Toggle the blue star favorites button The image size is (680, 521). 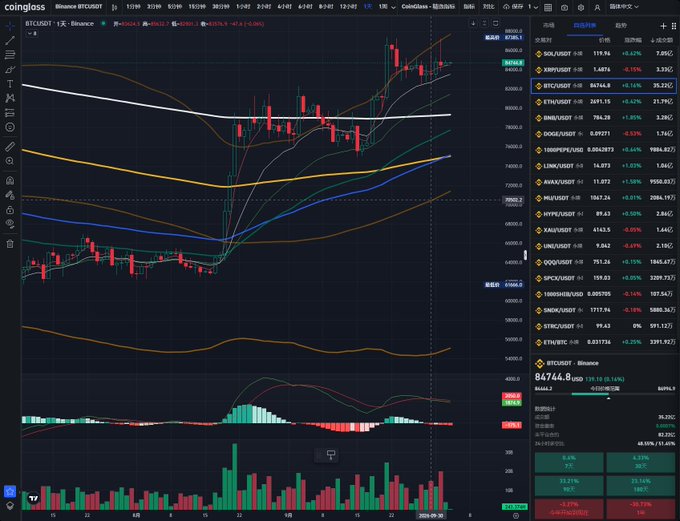tap(10, 492)
